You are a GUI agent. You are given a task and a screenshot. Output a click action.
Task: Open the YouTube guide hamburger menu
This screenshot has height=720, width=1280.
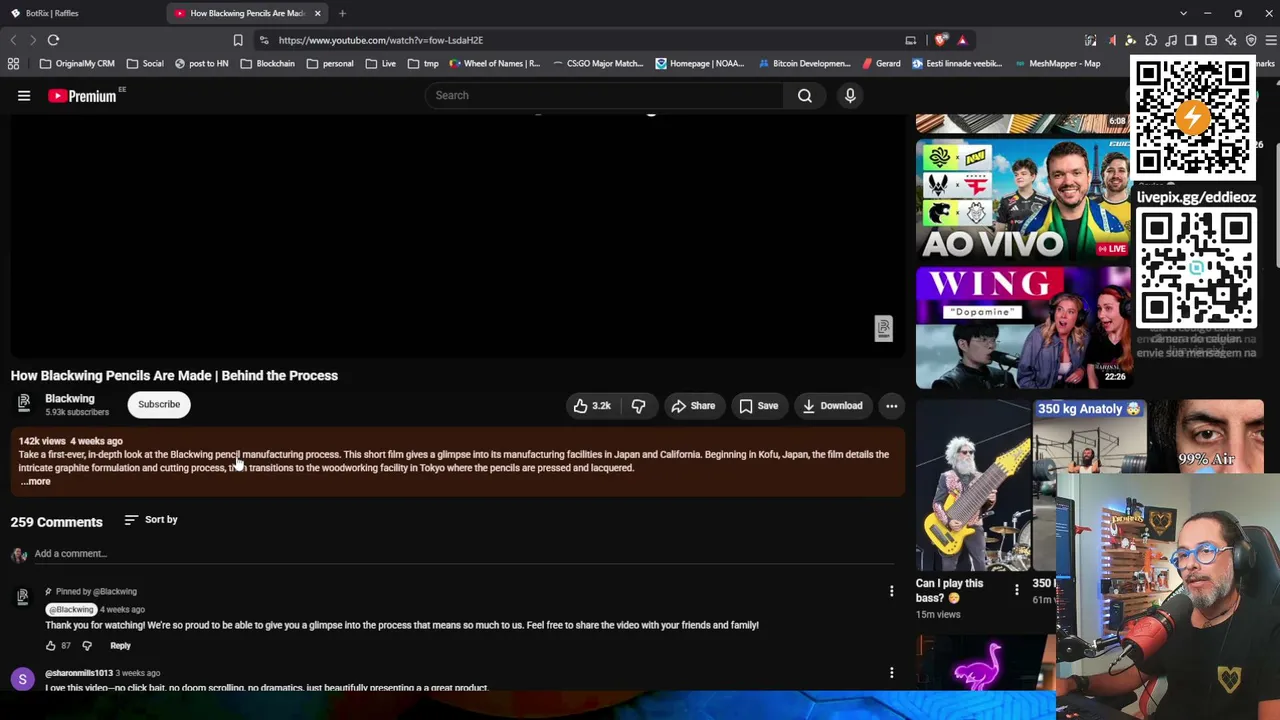24,96
